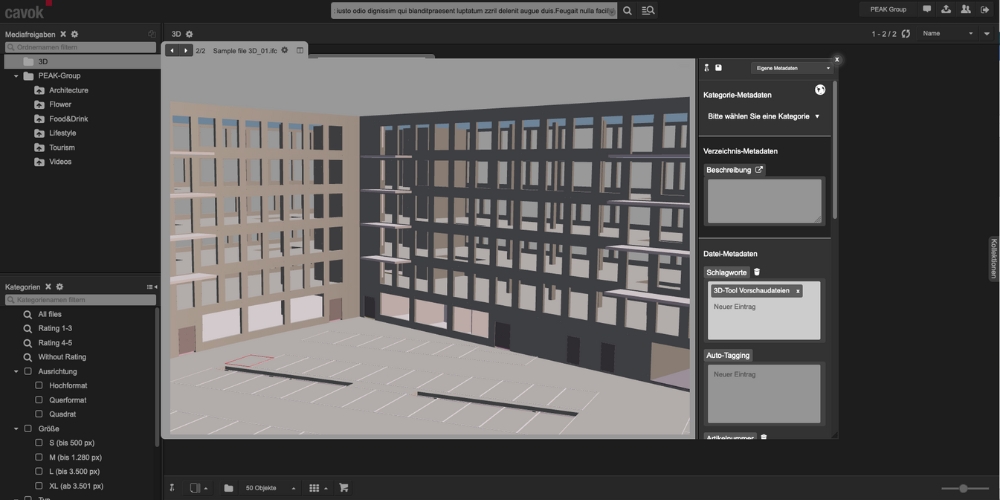Open the Kategorien panel settings gear

[59, 287]
